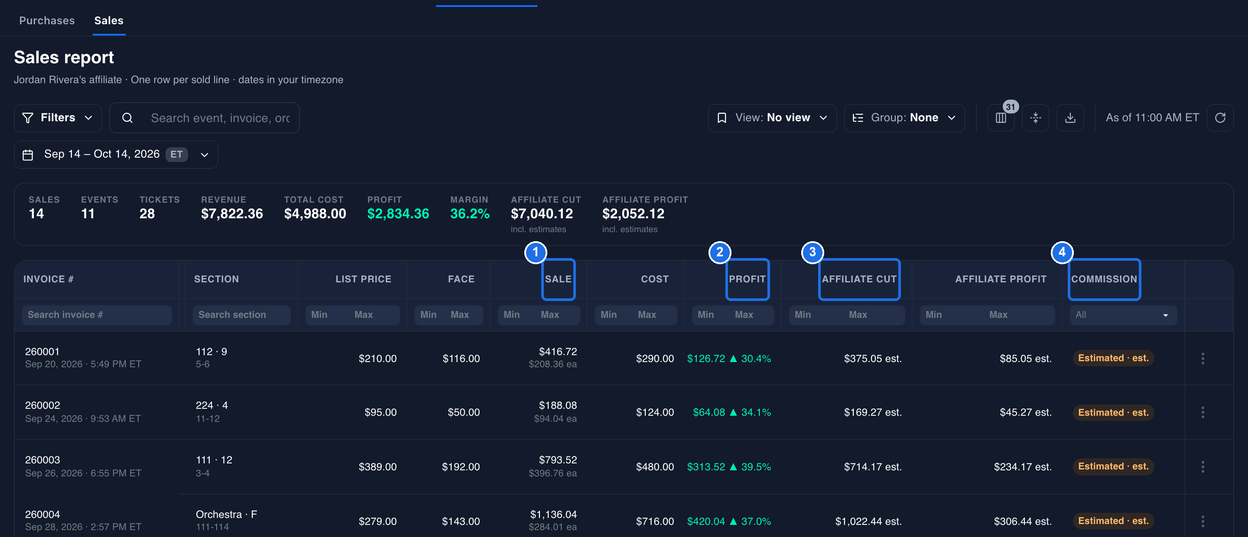
Task: Set Min filter under Cost
Action: pyautogui.click(x=612, y=315)
